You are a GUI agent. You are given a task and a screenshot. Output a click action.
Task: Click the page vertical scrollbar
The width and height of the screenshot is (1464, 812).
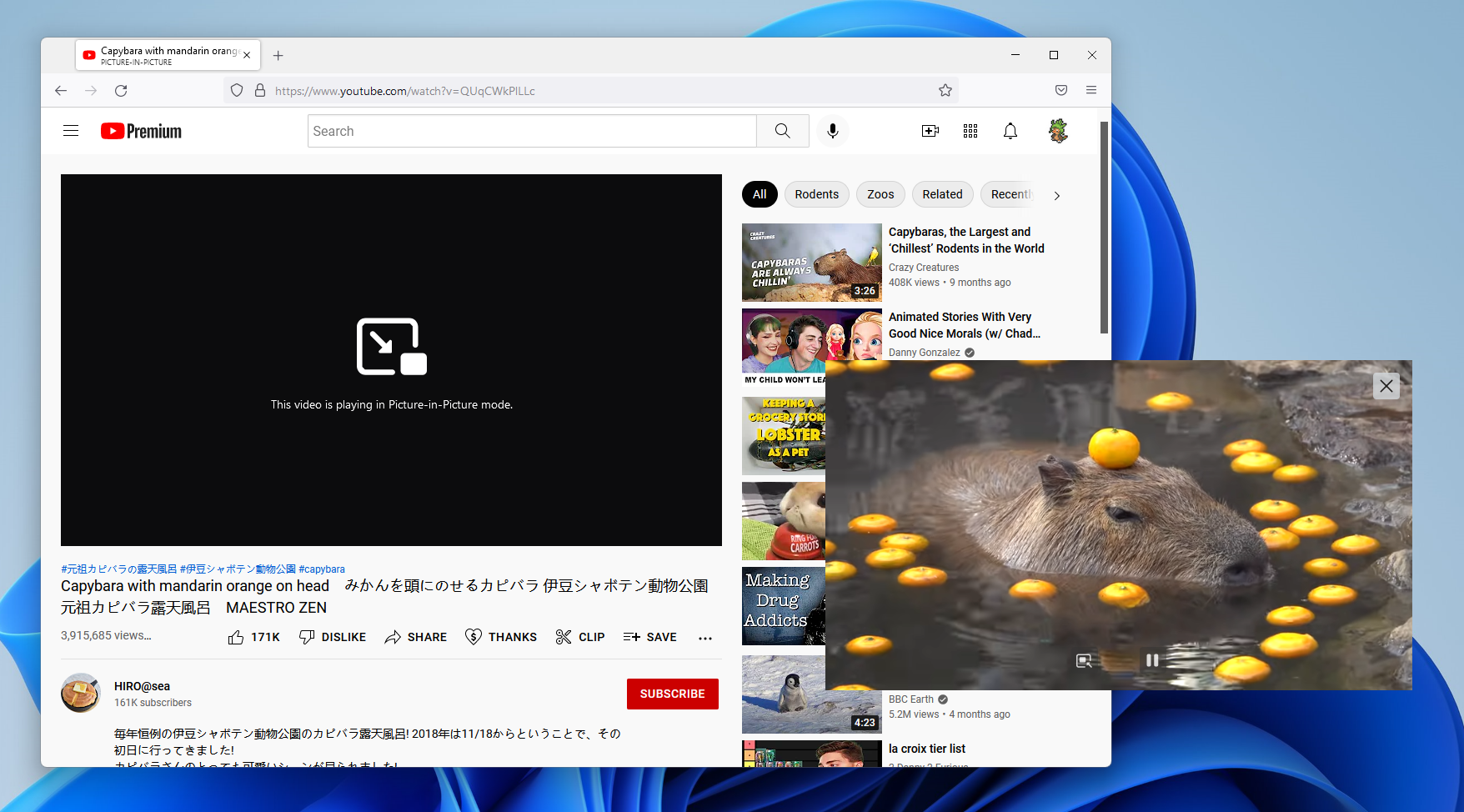pos(1104,228)
